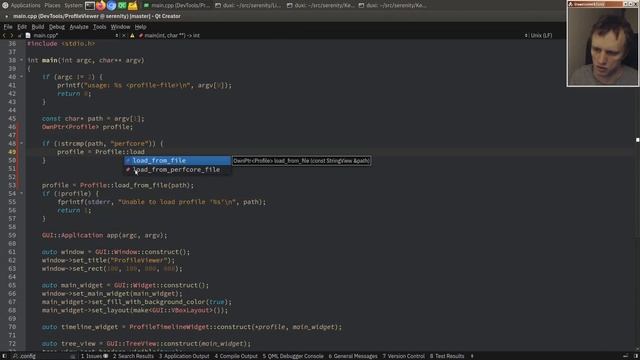Click the webcam overlay window

[602, 44]
